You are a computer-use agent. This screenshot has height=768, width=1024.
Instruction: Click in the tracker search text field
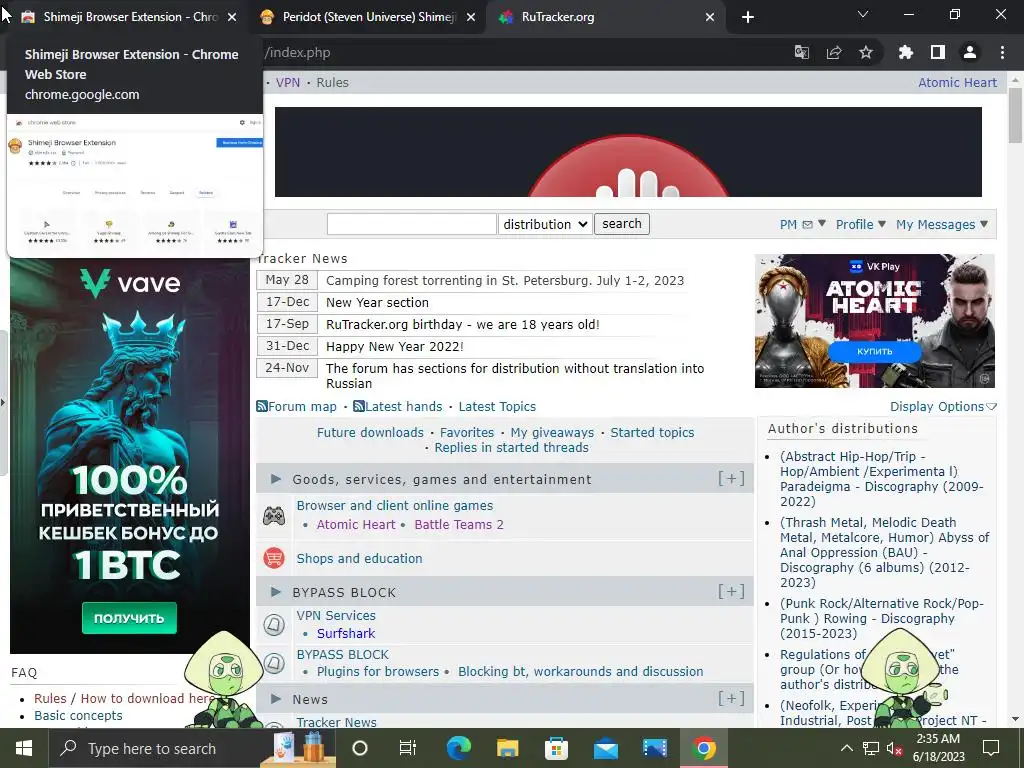point(411,224)
